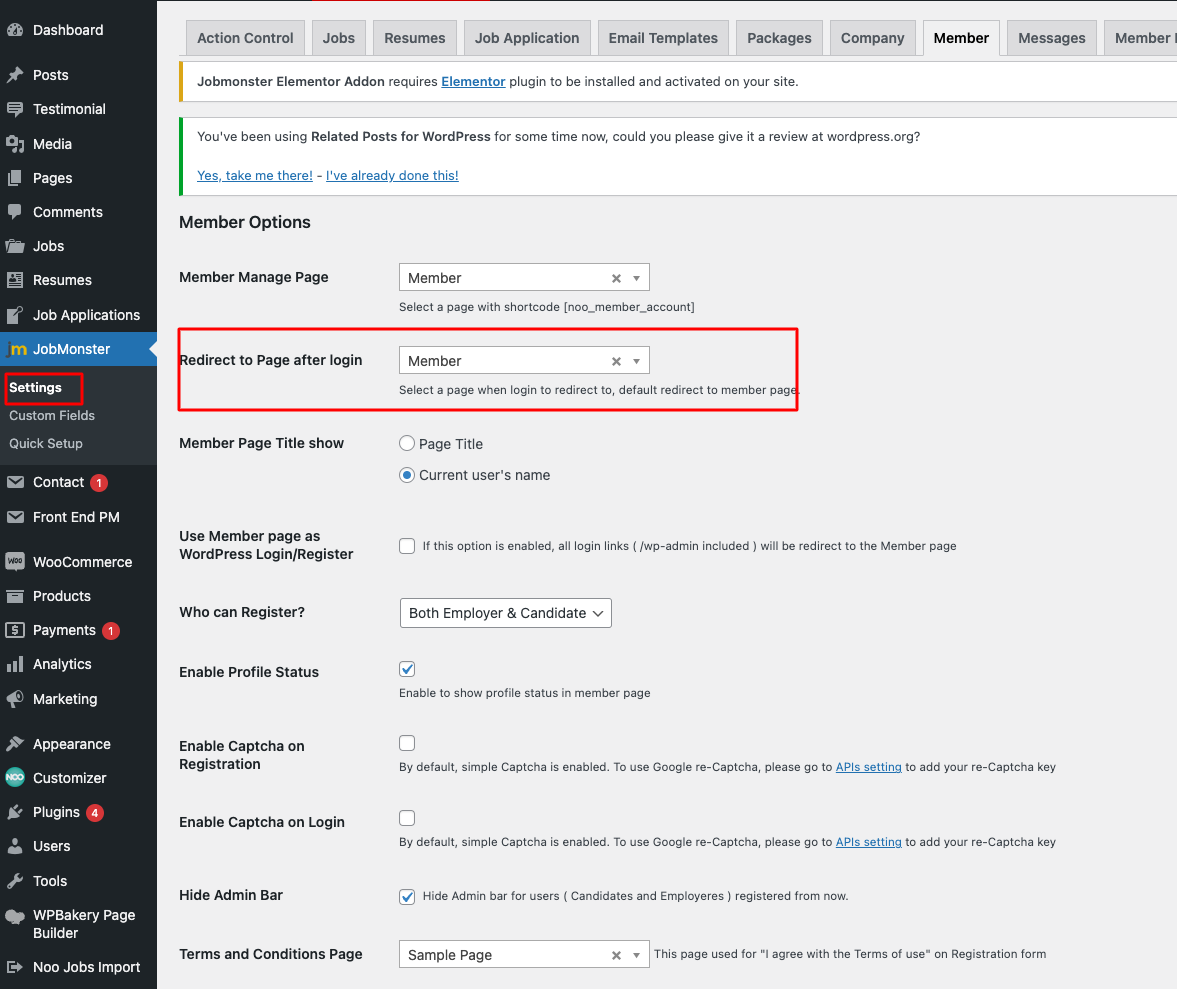Open Terms and Conditions Page dropdown
This screenshot has width=1177, height=989.
524,954
